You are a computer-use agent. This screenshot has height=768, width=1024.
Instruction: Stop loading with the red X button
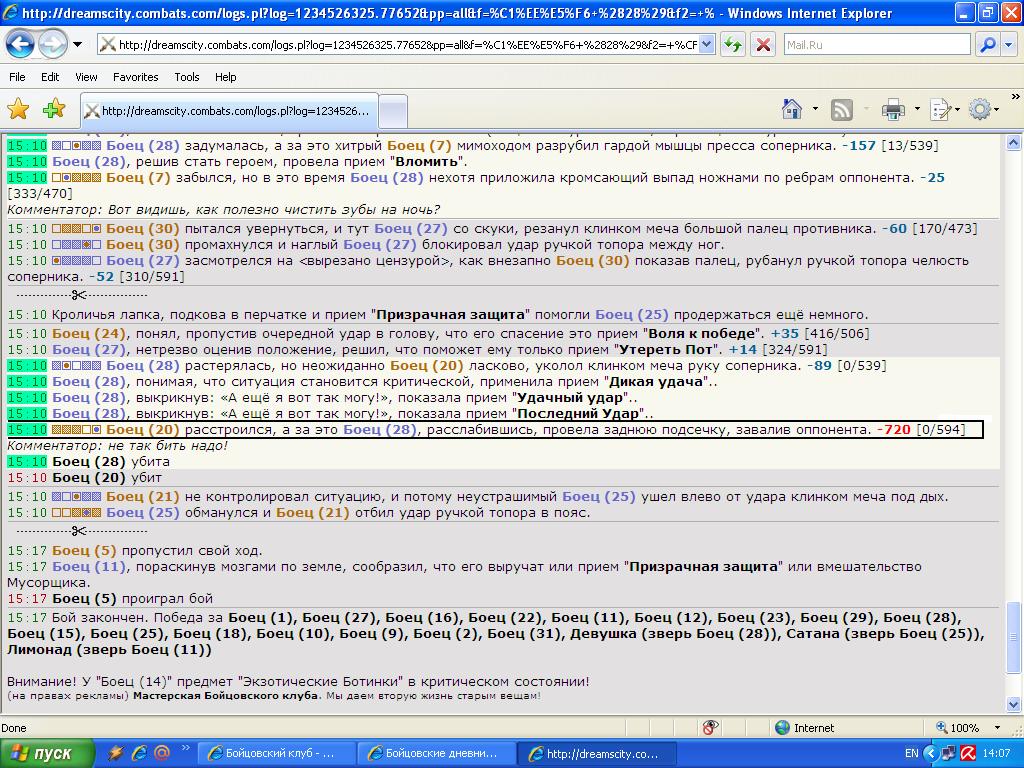pyautogui.click(x=763, y=44)
